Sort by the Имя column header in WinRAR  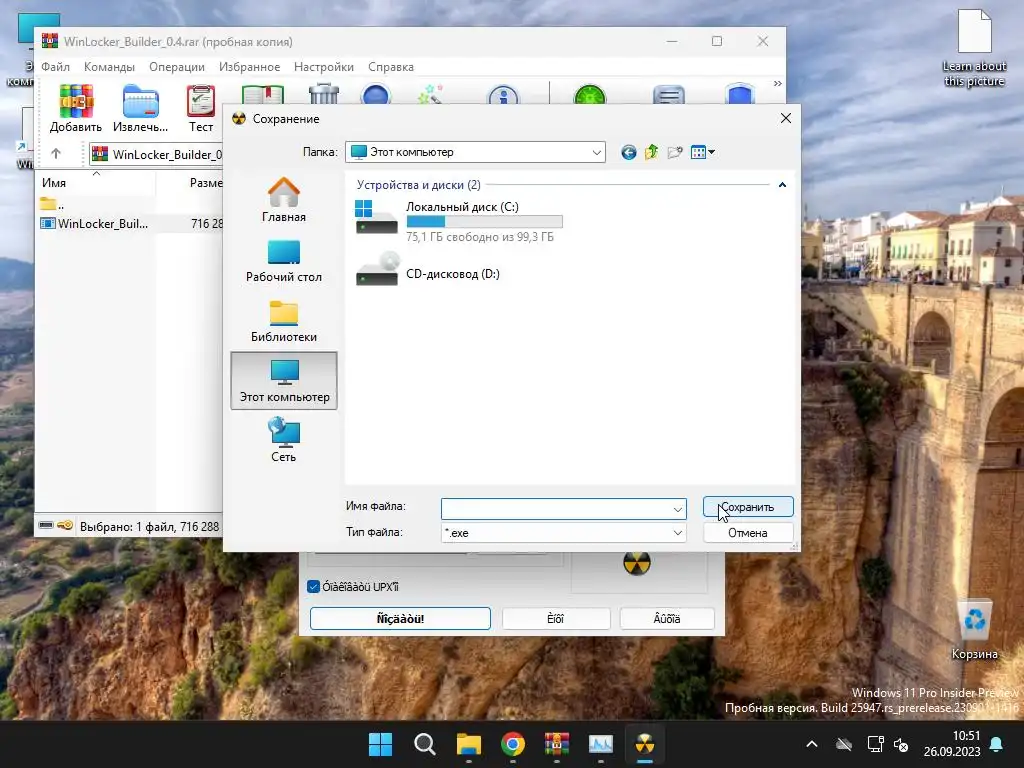click(95, 183)
